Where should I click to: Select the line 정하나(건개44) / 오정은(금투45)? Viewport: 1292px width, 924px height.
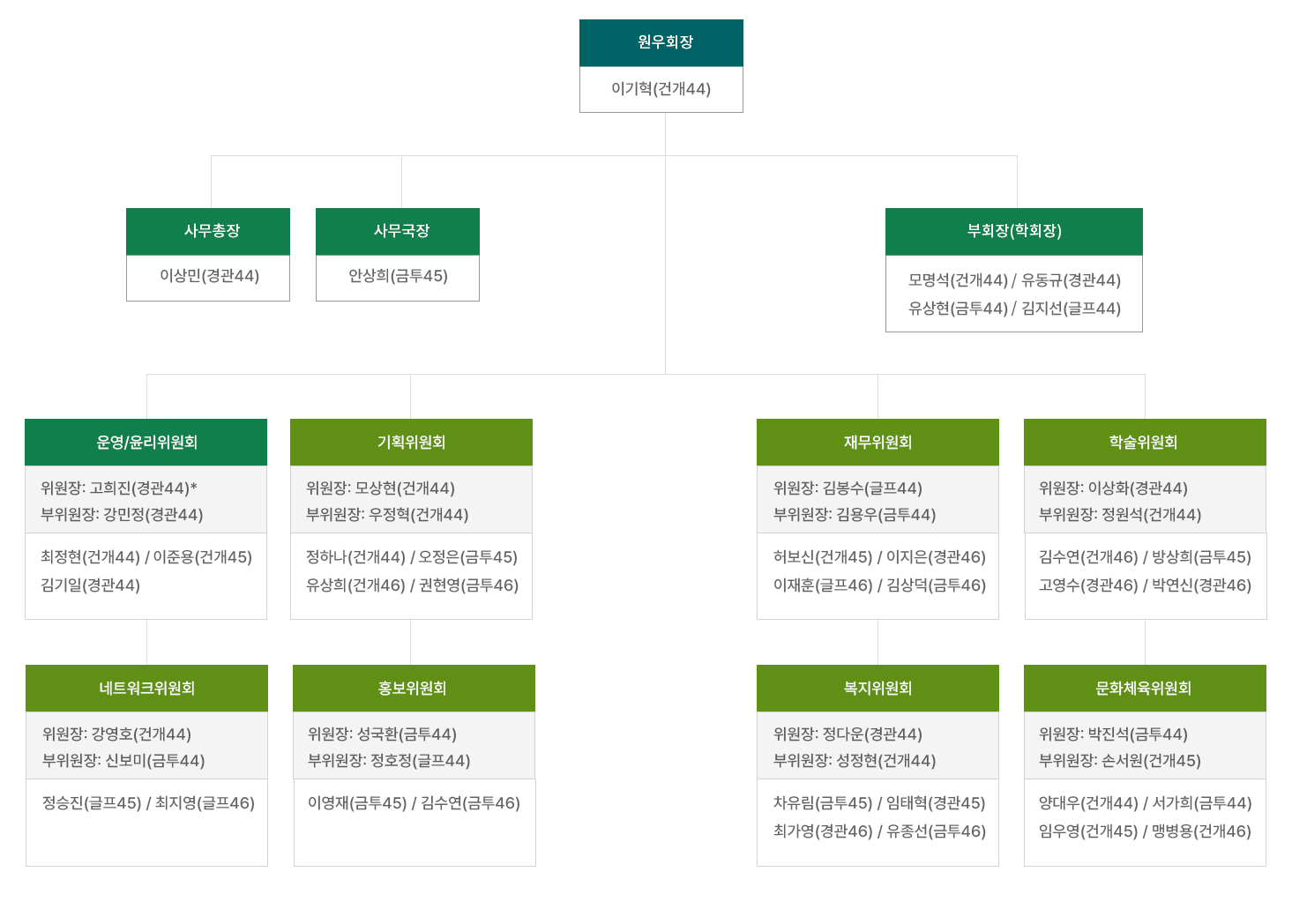(x=412, y=557)
